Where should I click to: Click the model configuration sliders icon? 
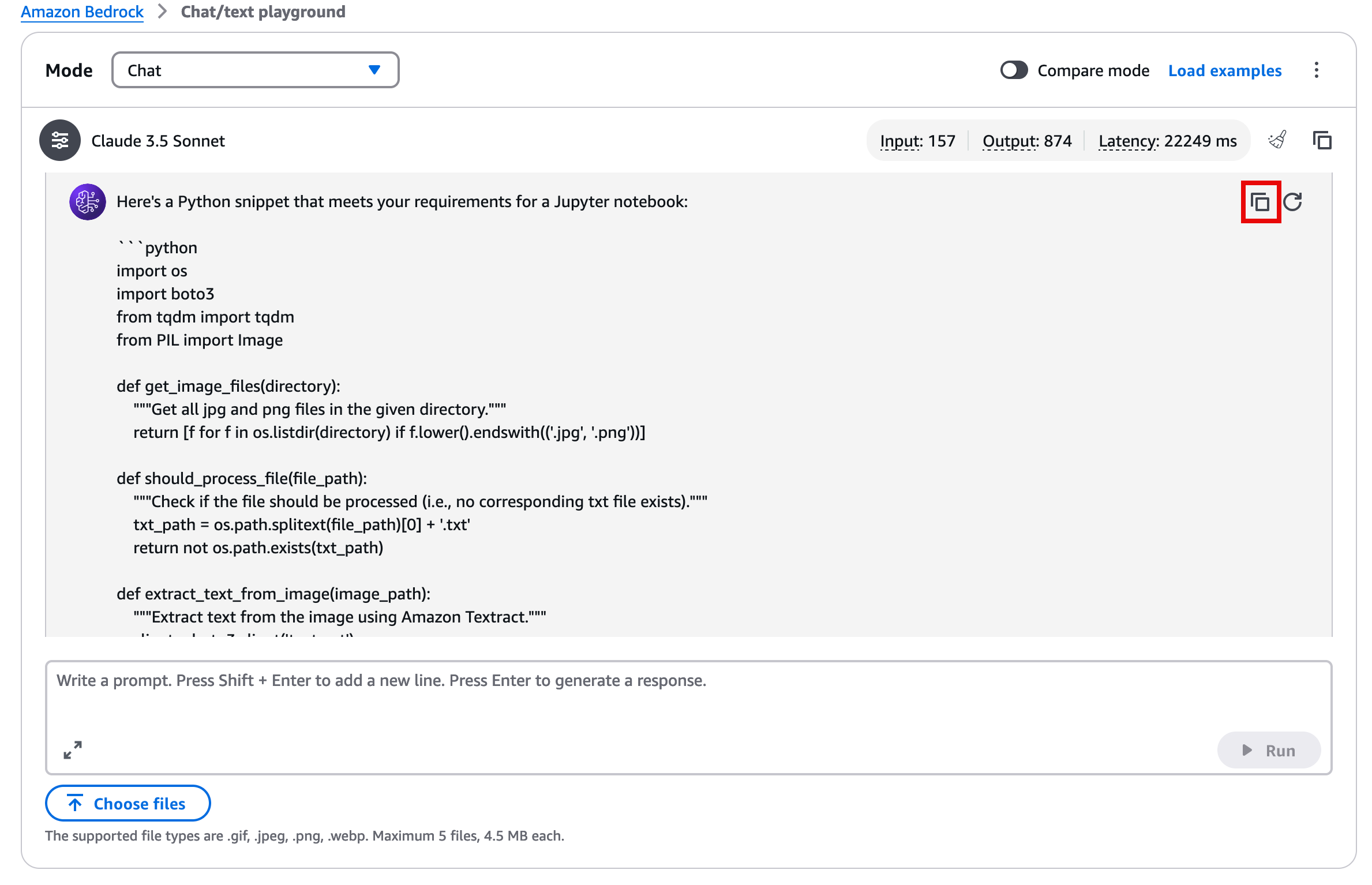pos(60,140)
